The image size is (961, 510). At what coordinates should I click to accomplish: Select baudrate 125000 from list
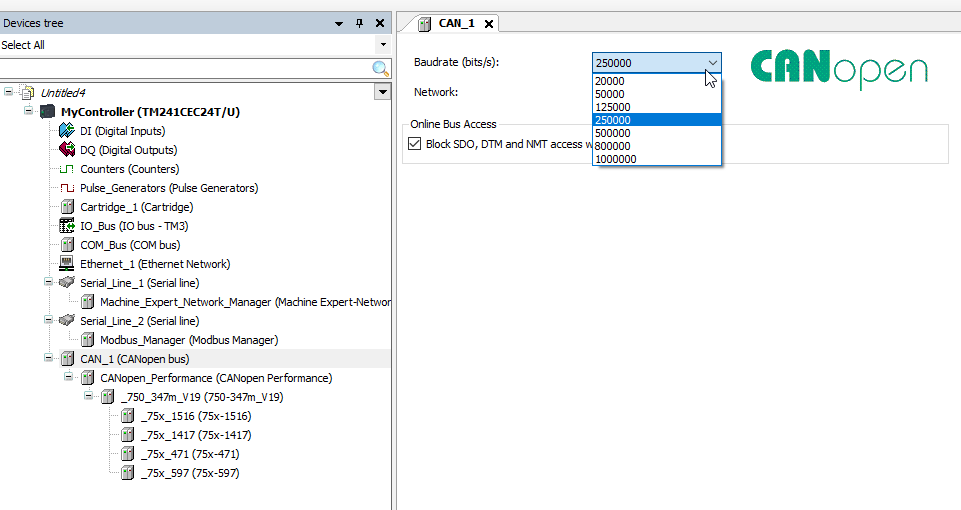click(x=656, y=107)
